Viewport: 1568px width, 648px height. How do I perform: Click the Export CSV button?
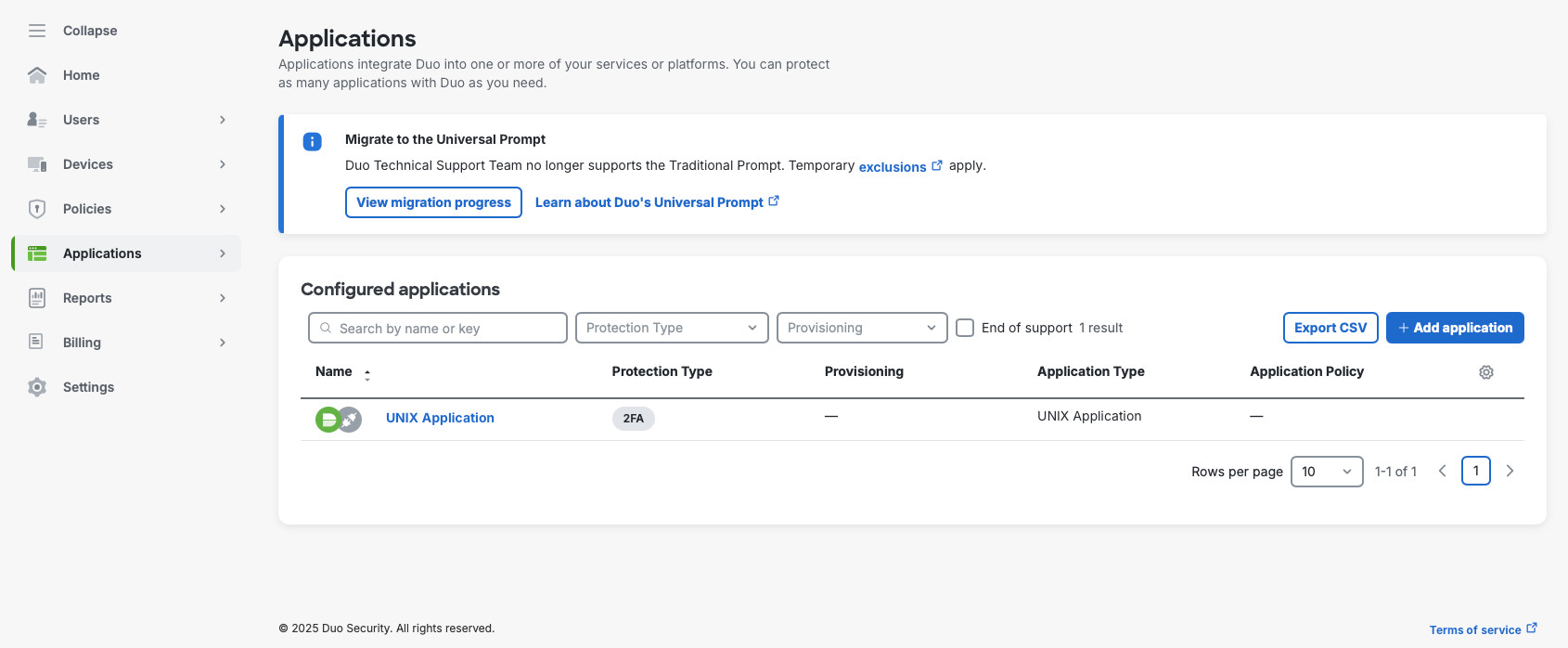tap(1330, 328)
